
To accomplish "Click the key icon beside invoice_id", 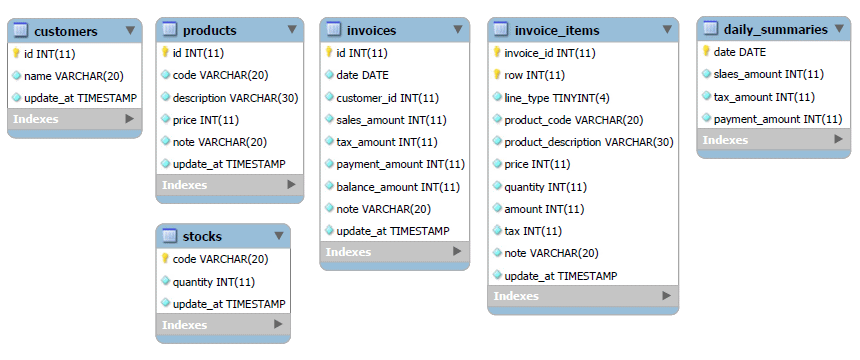I will coord(497,52).
